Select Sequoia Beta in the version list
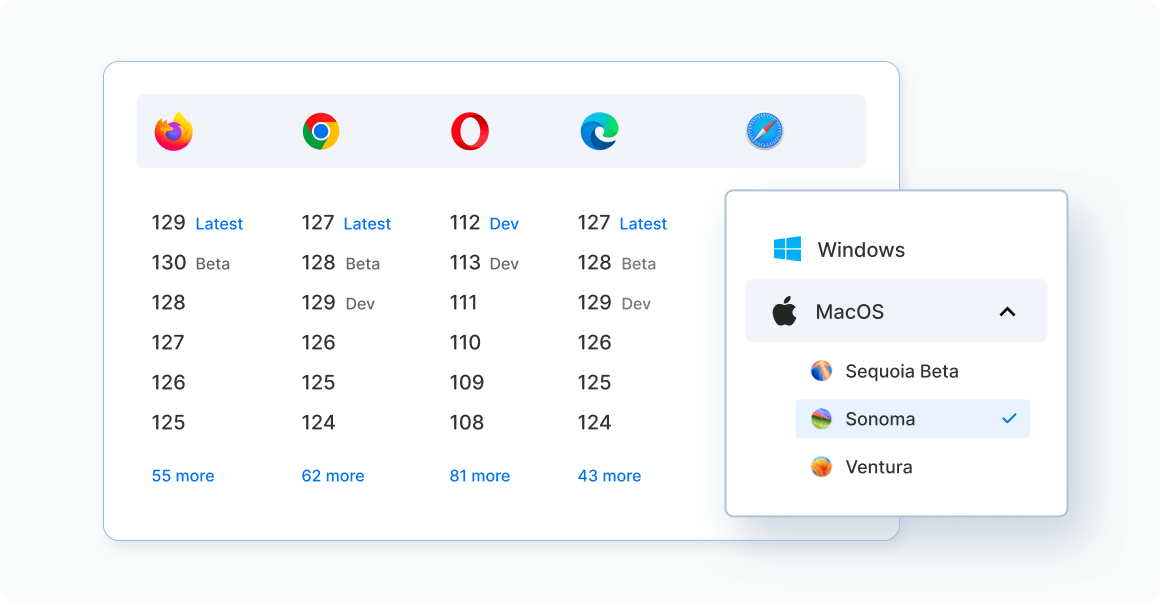This screenshot has height=614, width=1160. 903,370
